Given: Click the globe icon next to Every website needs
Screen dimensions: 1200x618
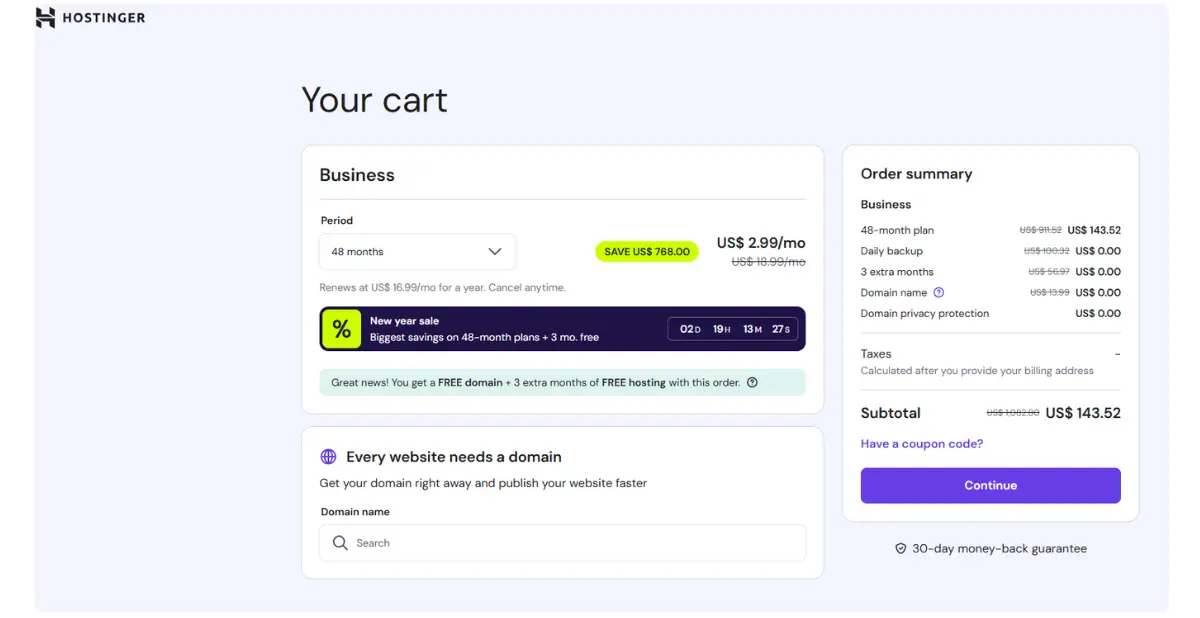Looking at the screenshot, I should pyautogui.click(x=328, y=456).
